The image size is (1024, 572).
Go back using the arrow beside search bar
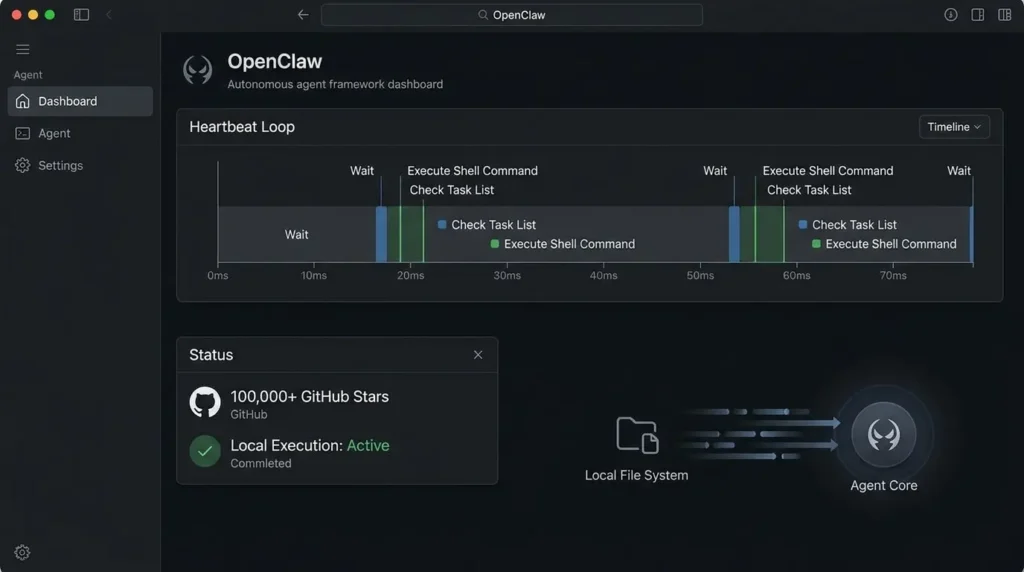point(303,14)
